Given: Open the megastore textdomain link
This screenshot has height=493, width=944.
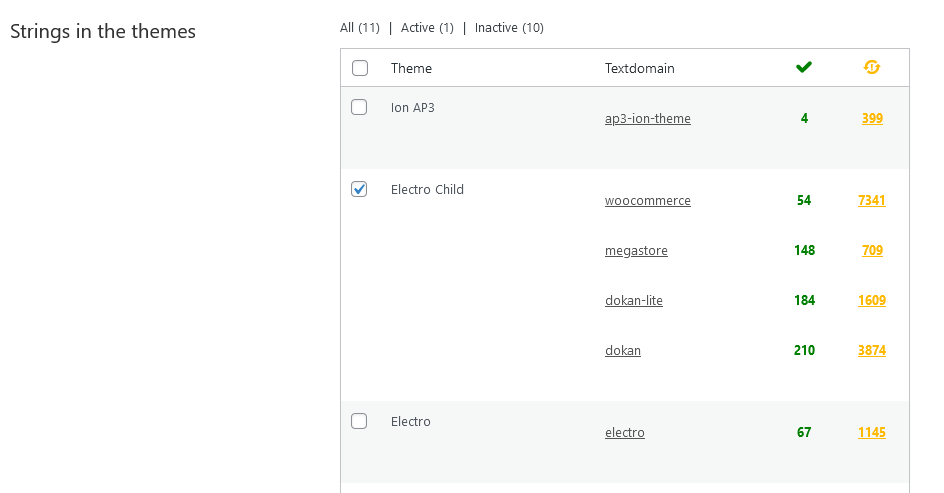Looking at the screenshot, I should click(636, 250).
